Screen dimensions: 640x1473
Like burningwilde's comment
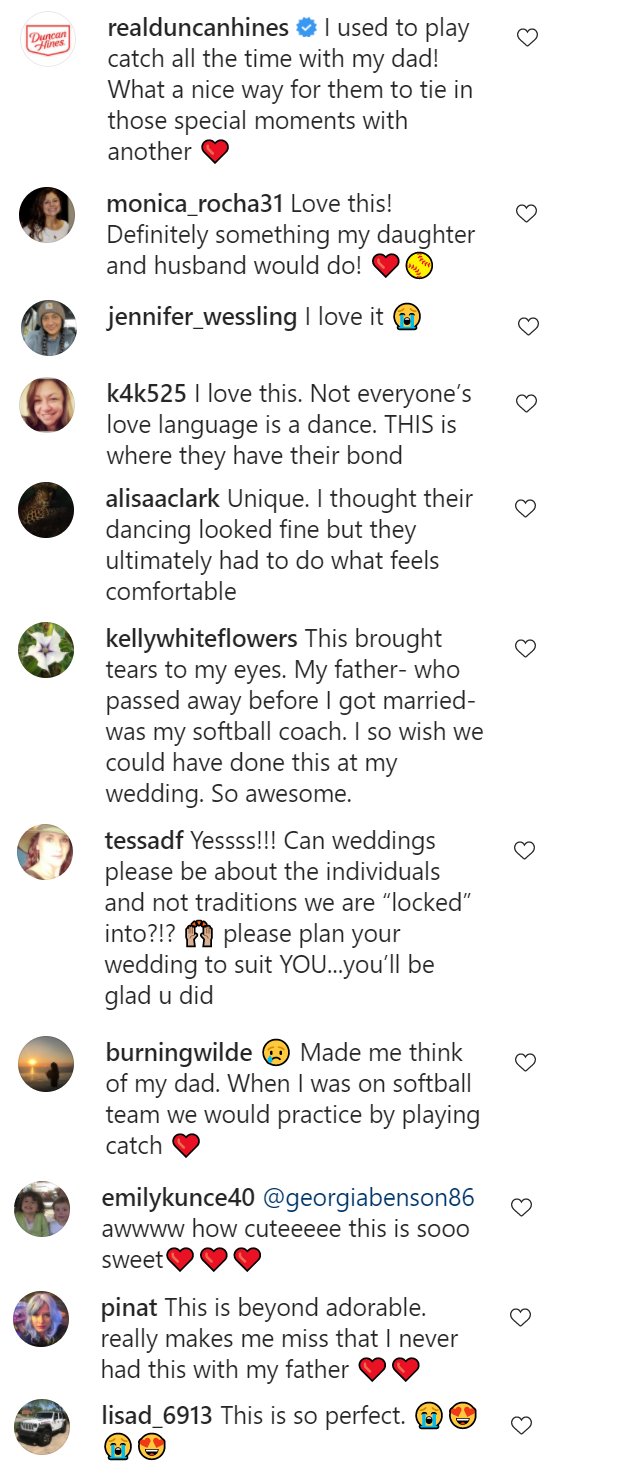click(x=524, y=1063)
